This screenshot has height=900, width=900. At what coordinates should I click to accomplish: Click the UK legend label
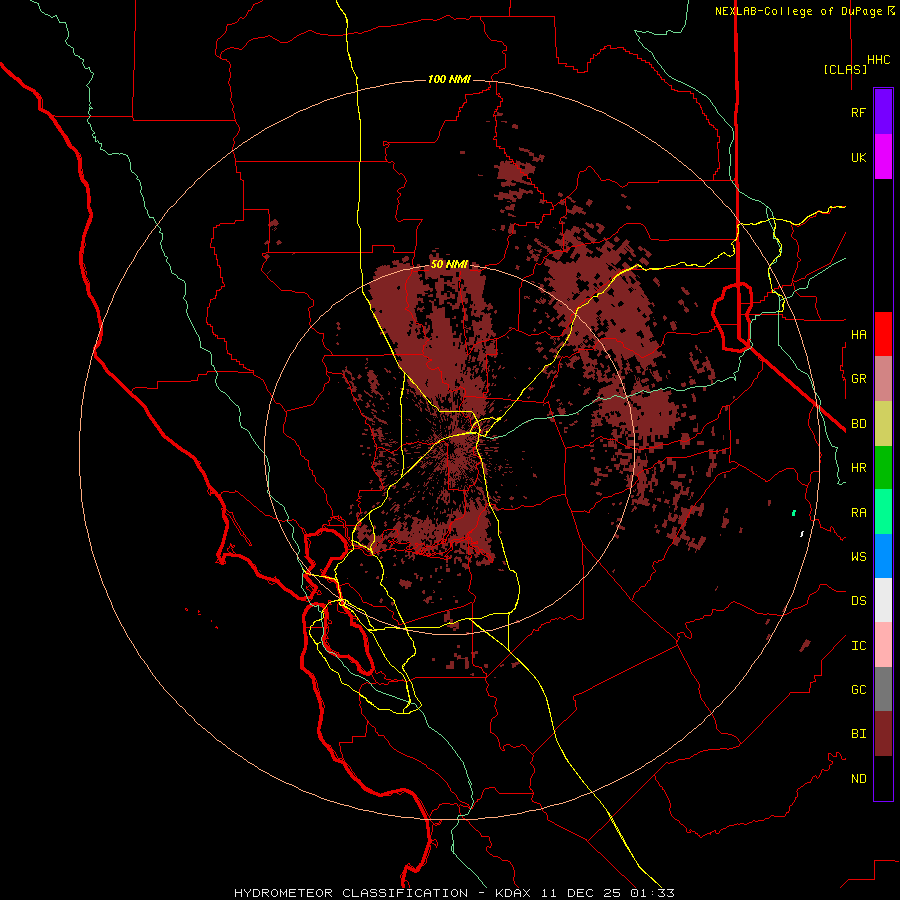coord(858,157)
